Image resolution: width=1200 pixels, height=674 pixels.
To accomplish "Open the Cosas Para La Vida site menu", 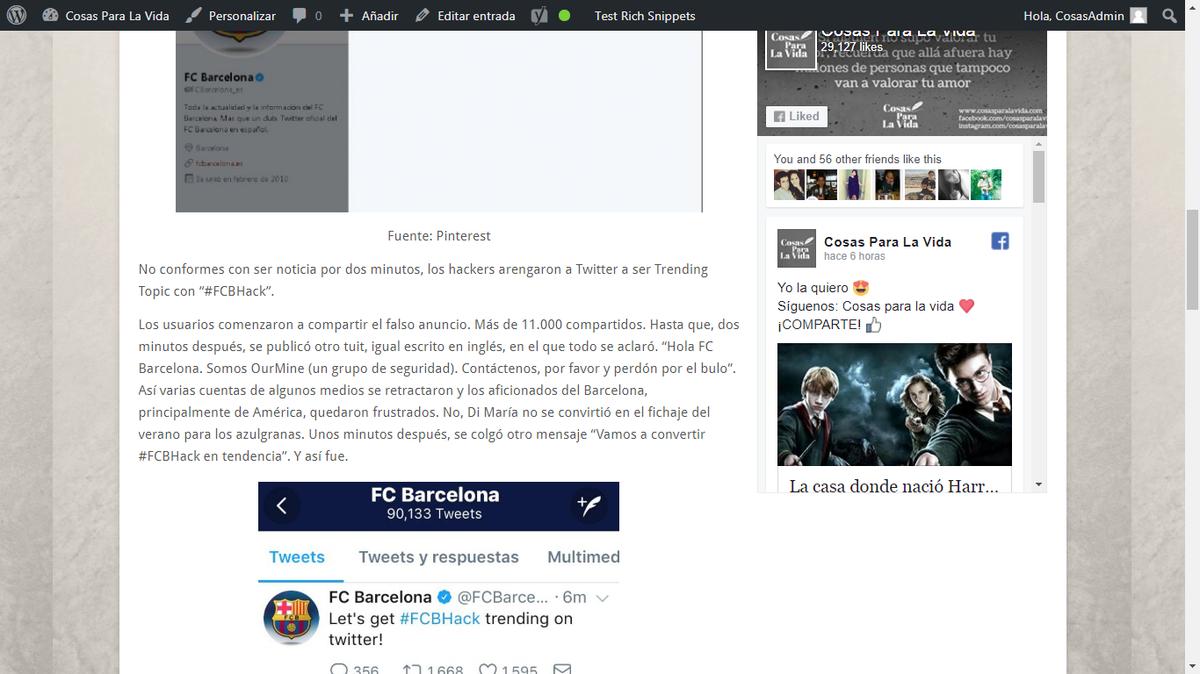I will pyautogui.click(x=106, y=15).
